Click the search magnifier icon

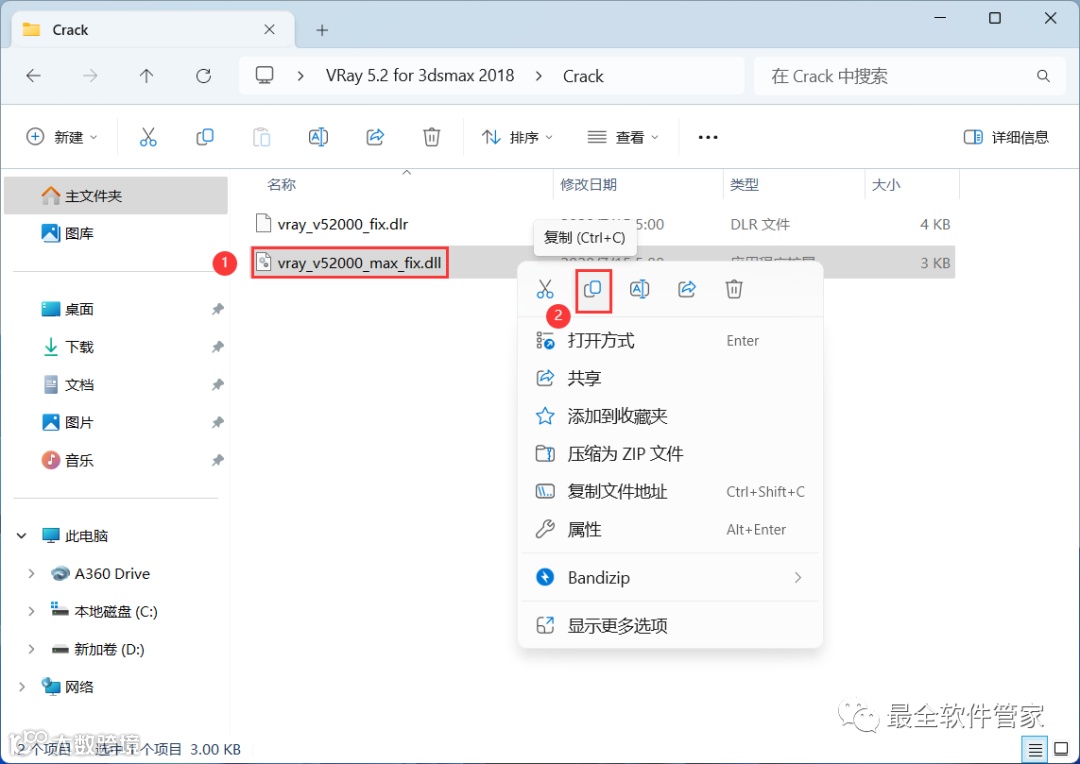pos(1043,76)
